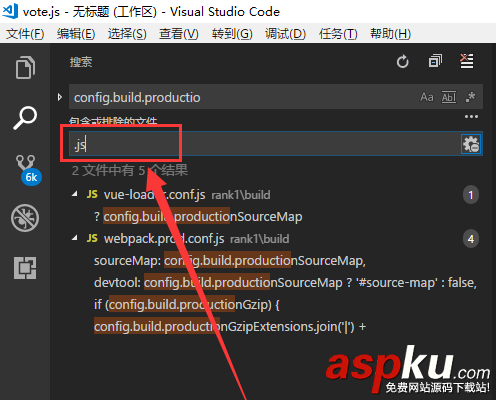Image resolution: width=496 pixels, height=400 pixels.
Task: Open the 调试(D) menu
Action: [285, 34]
